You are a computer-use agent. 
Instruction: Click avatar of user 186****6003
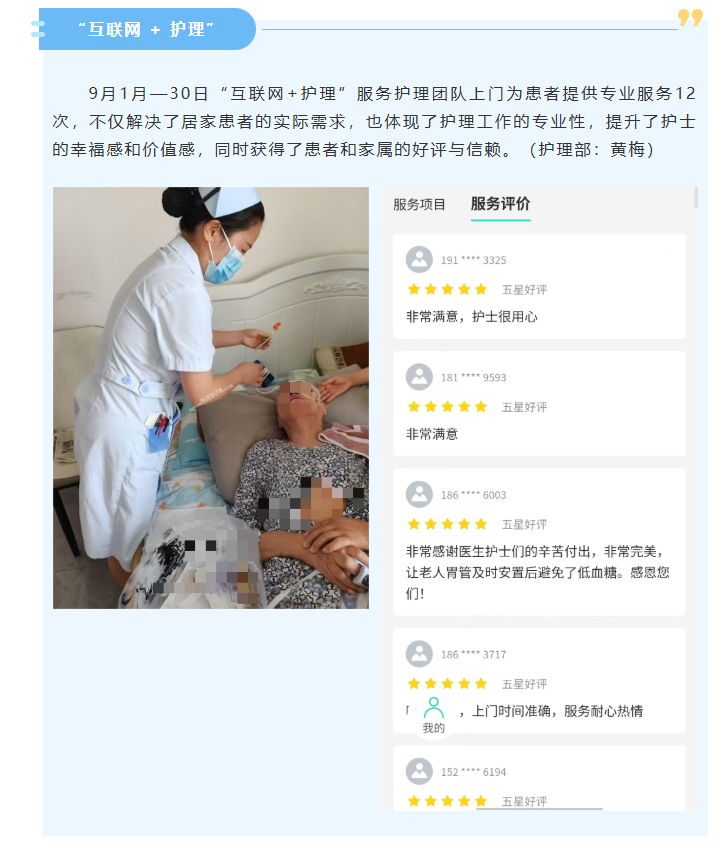[x=419, y=494]
